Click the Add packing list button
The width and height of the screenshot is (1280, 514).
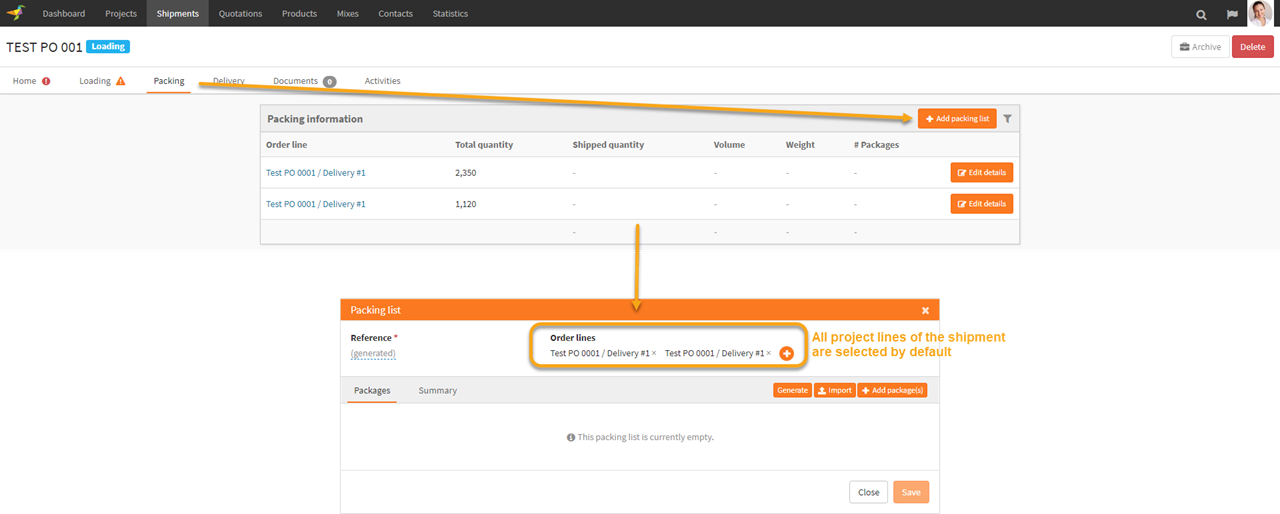[957, 119]
